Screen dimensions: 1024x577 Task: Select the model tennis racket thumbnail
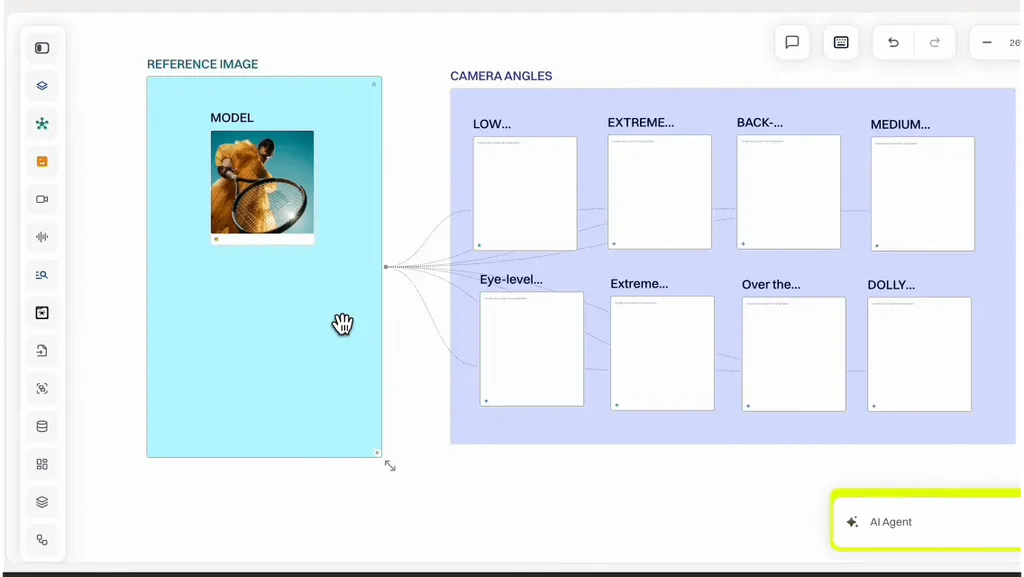tap(262, 182)
